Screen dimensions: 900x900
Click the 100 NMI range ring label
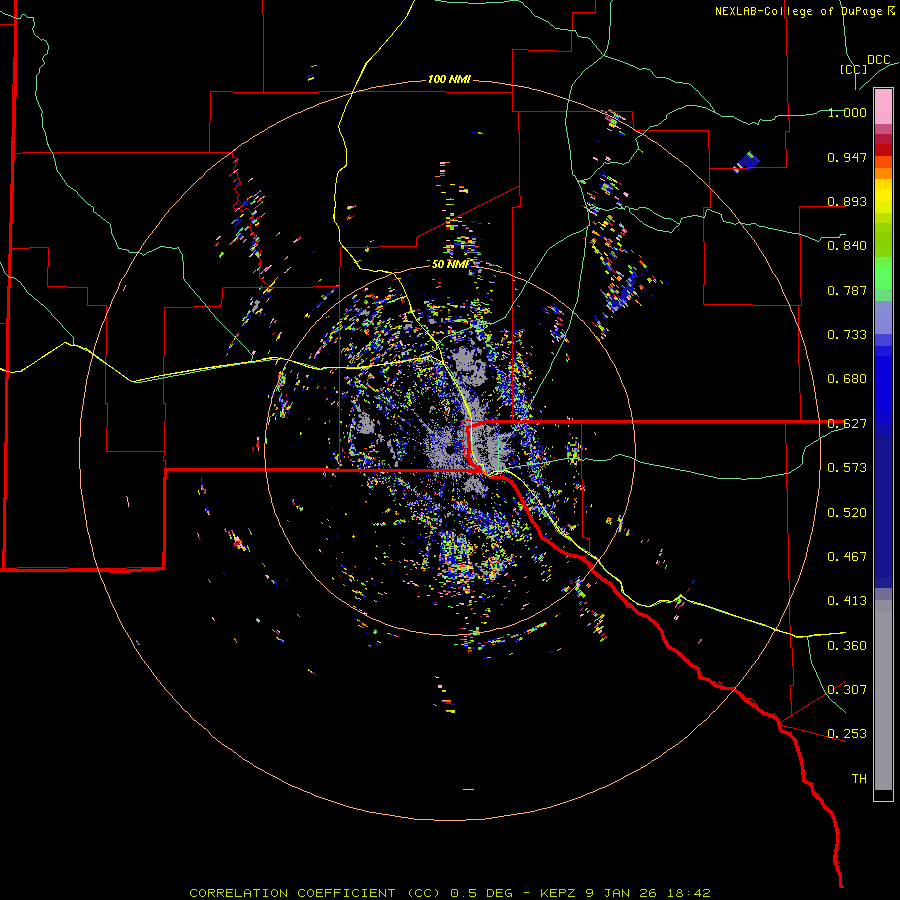[x=449, y=79]
